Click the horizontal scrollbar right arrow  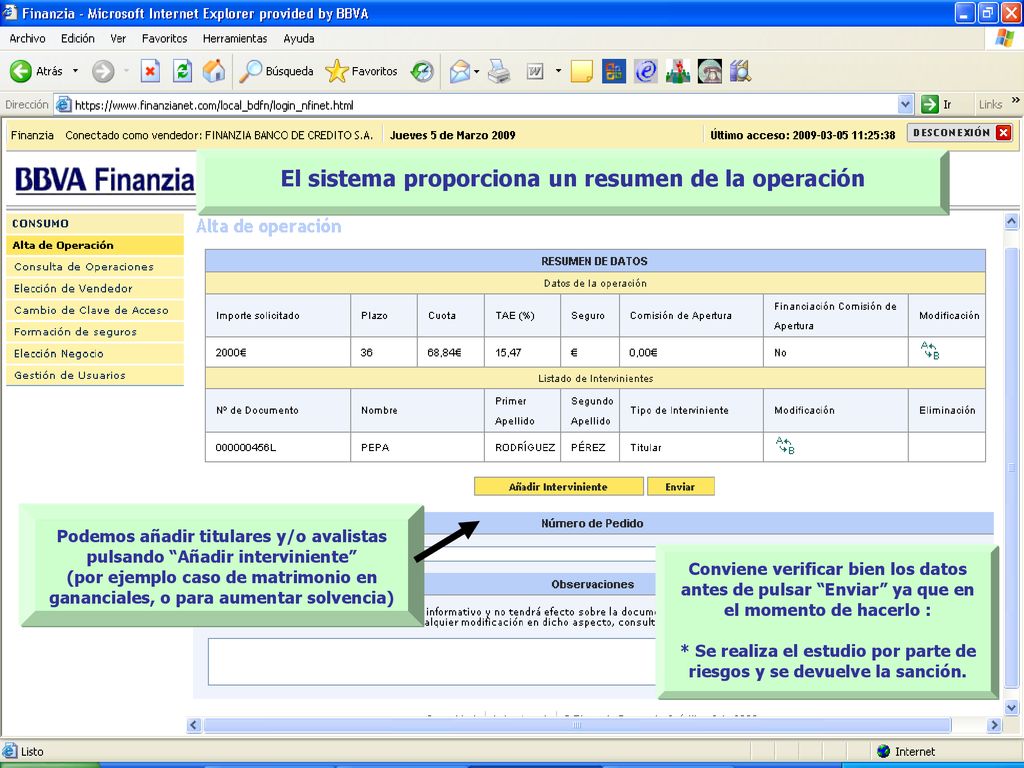point(994,725)
